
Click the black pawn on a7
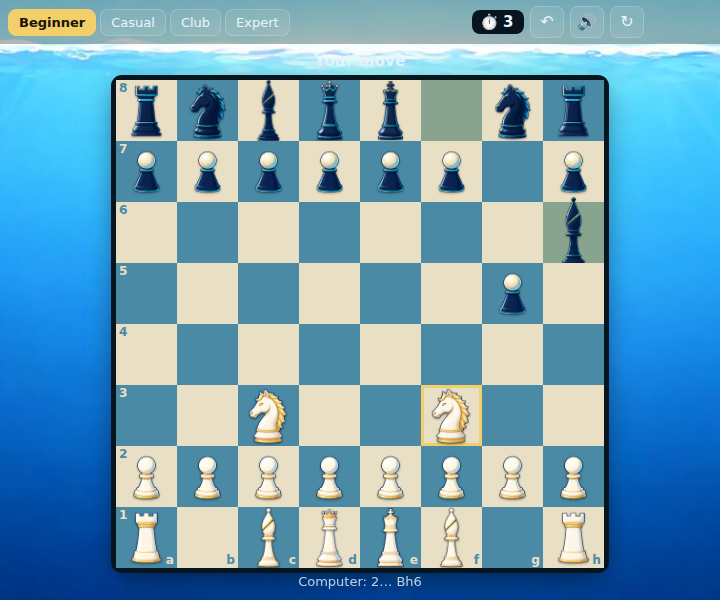(146, 171)
